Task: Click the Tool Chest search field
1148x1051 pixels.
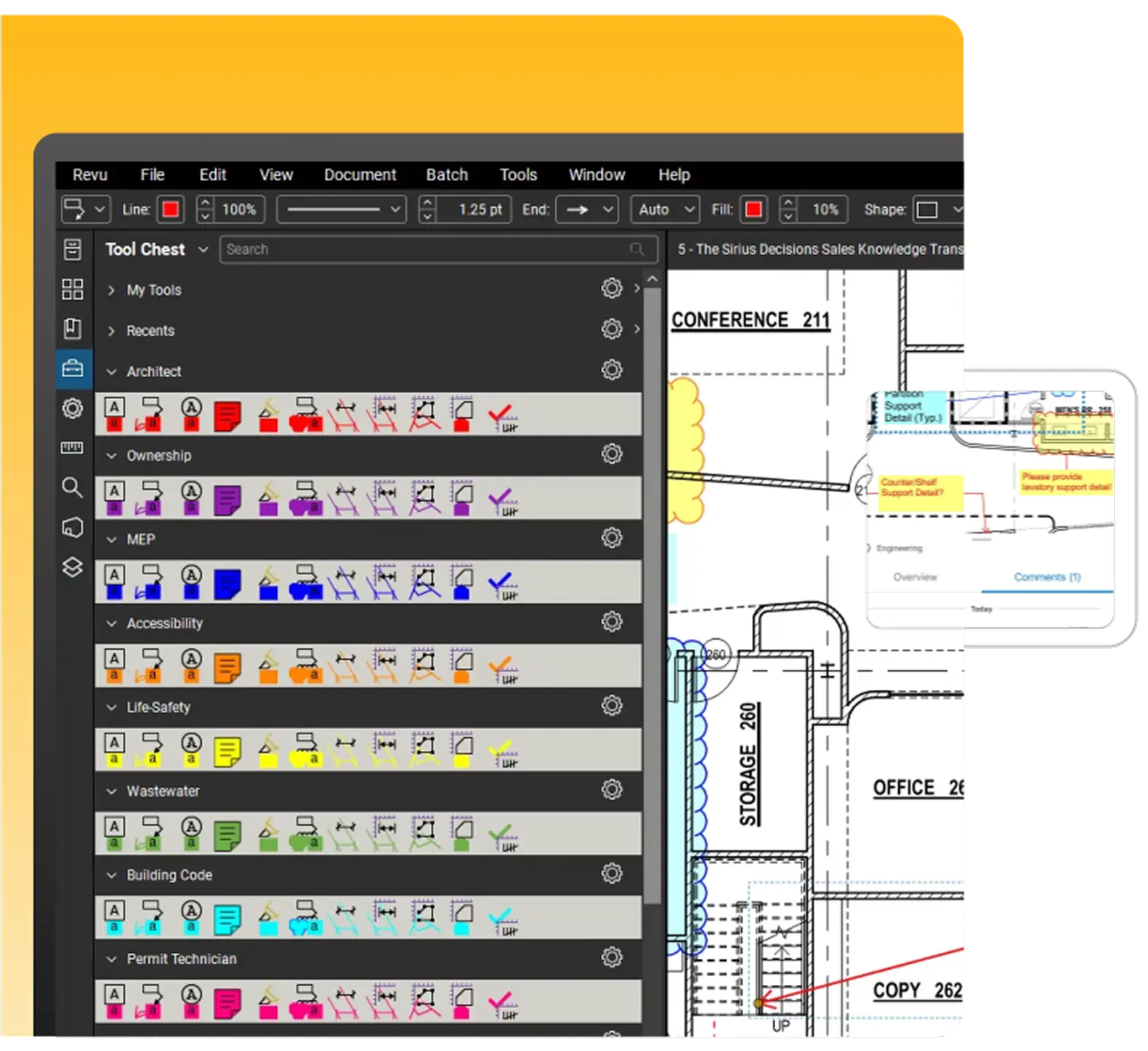Action: pyautogui.click(x=426, y=249)
